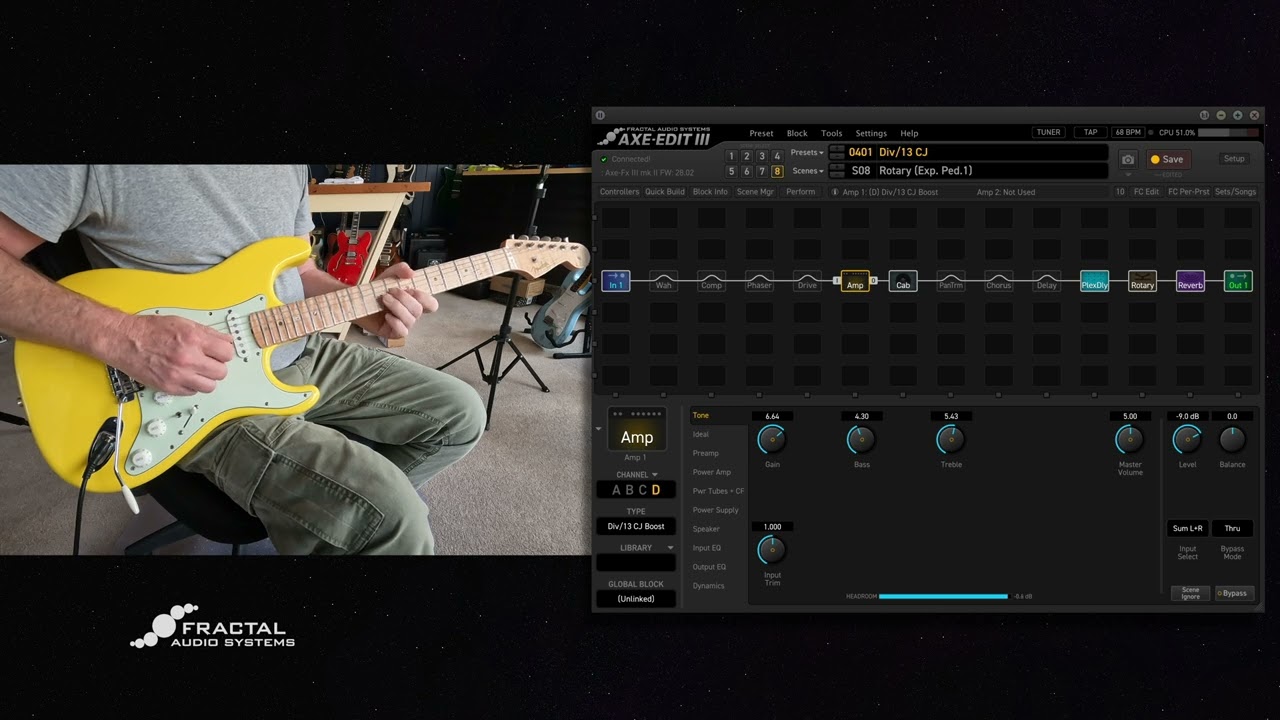This screenshot has width=1280, height=720.
Task: Click the Master Volume knob
Action: [1129, 438]
